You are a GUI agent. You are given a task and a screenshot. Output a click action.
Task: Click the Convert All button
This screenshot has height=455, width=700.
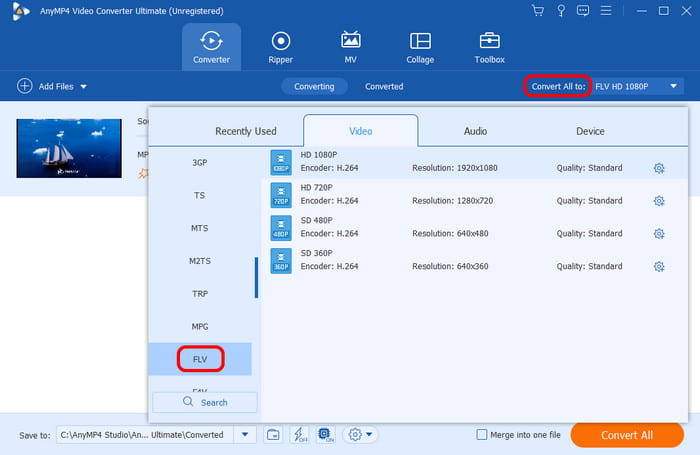627,435
